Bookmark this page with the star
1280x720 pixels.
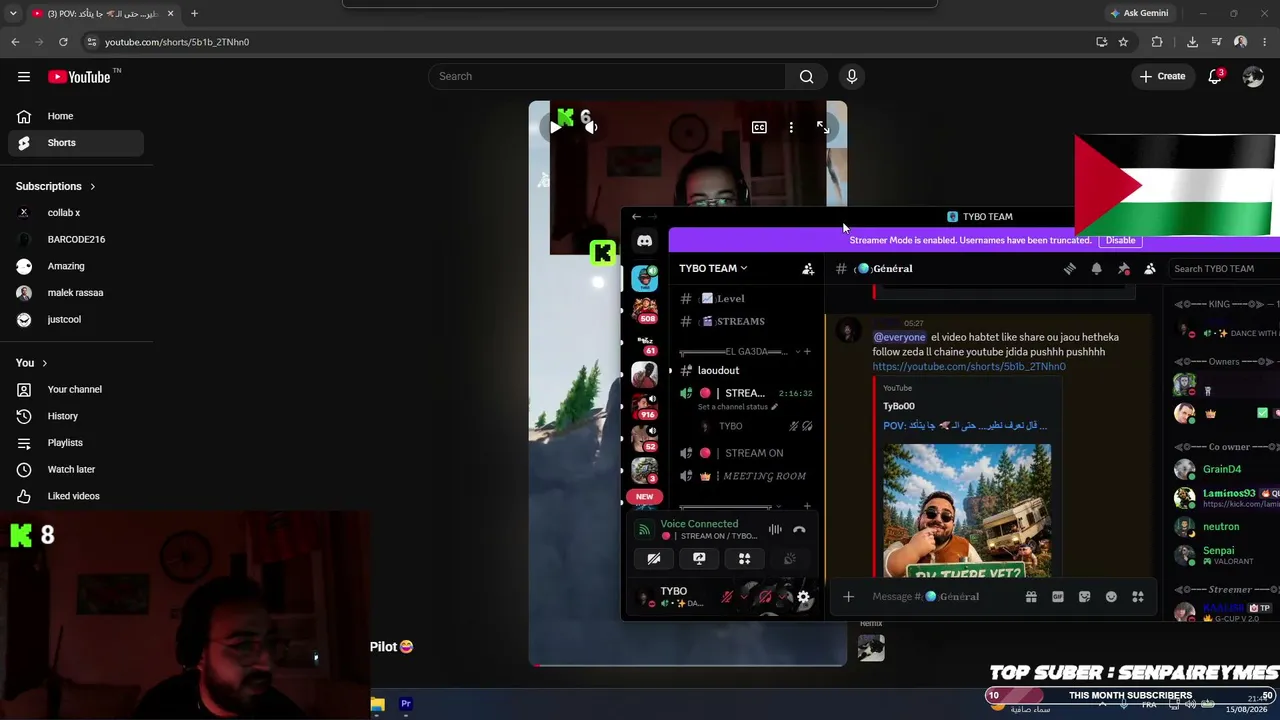(1123, 42)
